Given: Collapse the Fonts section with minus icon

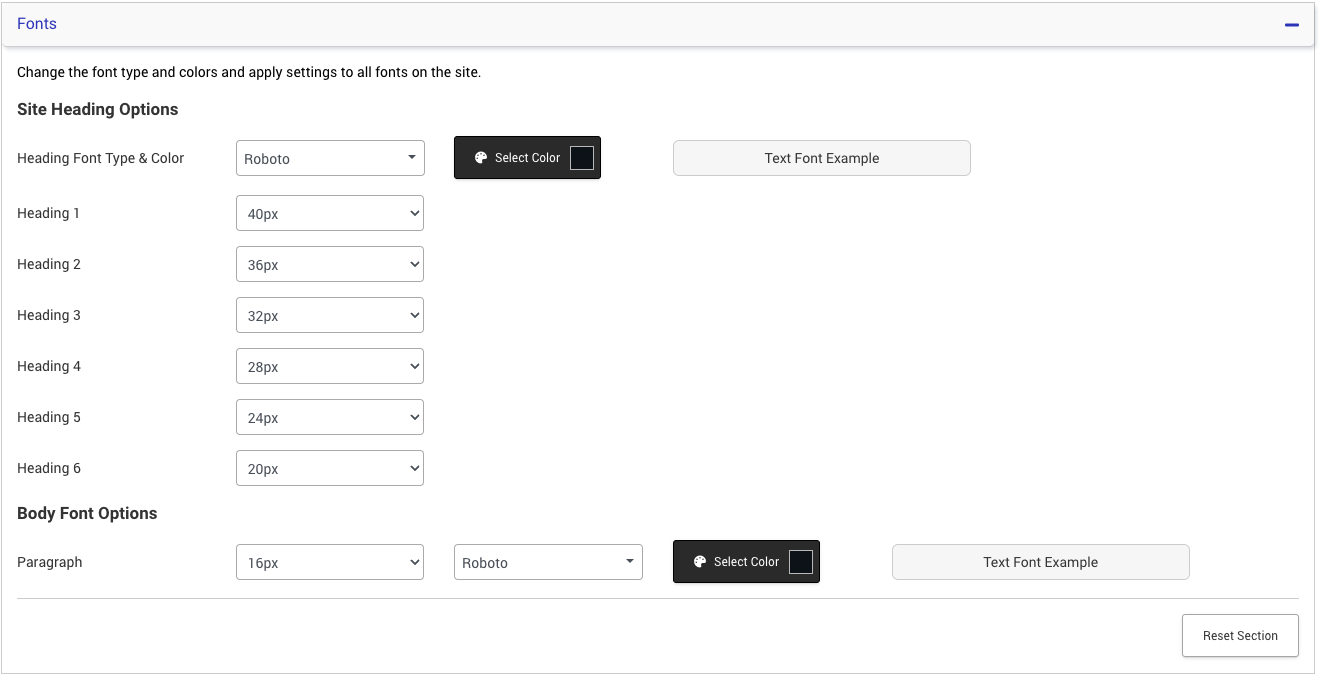Looking at the screenshot, I should 1292,24.
